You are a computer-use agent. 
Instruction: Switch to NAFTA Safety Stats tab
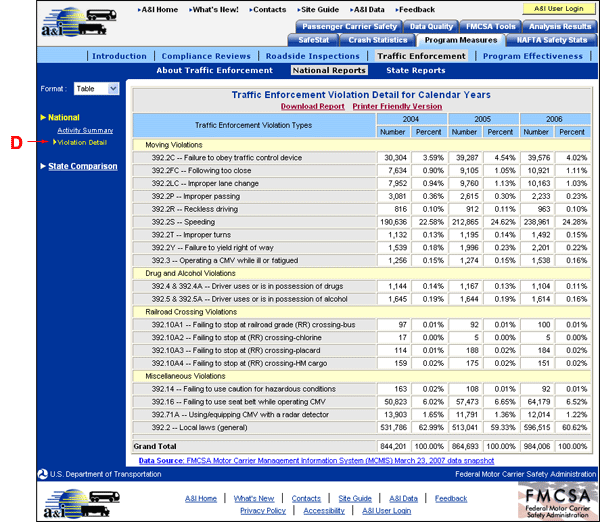(x=552, y=40)
